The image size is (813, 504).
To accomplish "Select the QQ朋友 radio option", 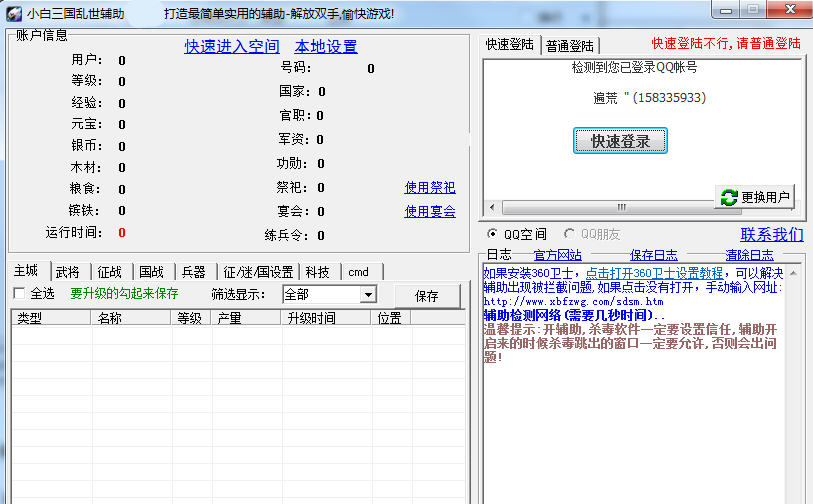I will [x=569, y=234].
